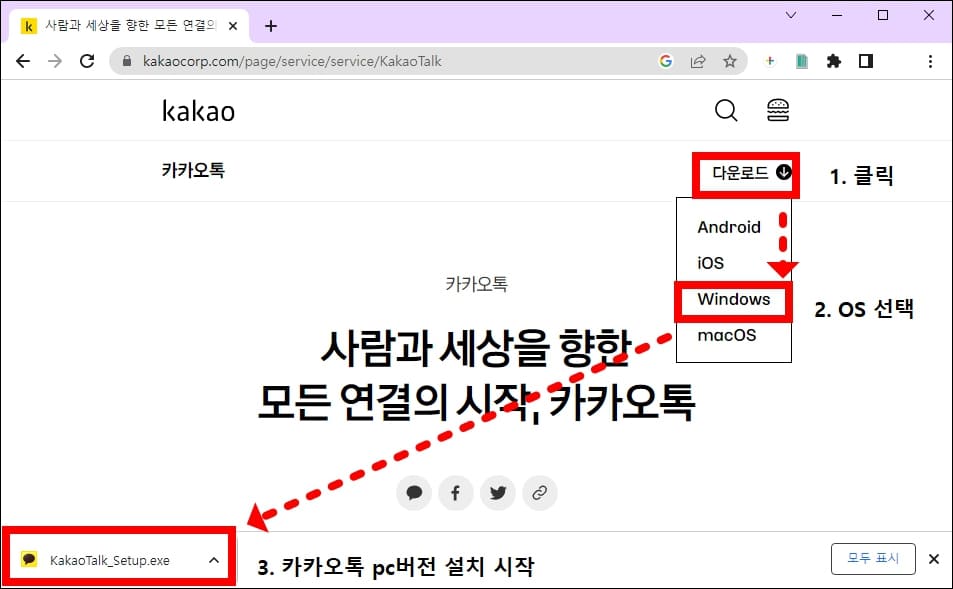Open the search icon on the Kakao header
The image size is (953, 589).
(x=725, y=110)
